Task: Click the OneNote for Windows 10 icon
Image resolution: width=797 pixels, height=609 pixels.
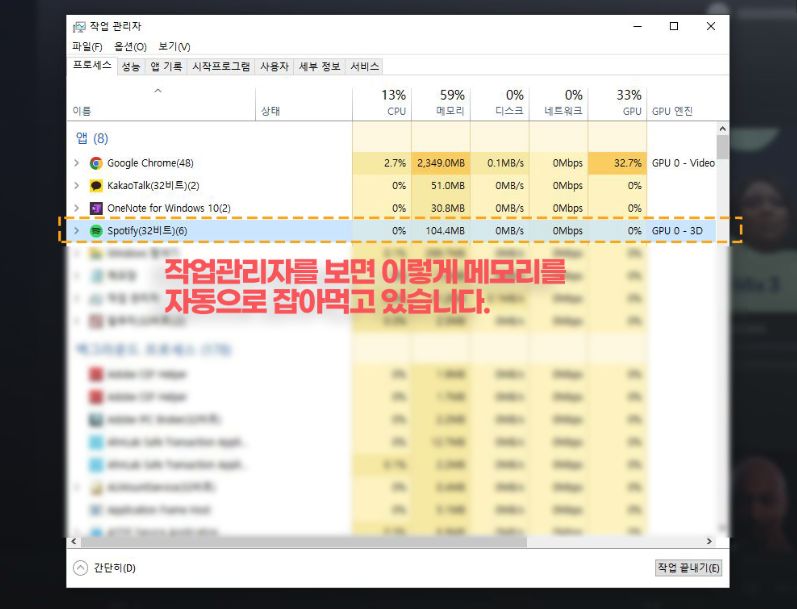Action: [96, 208]
